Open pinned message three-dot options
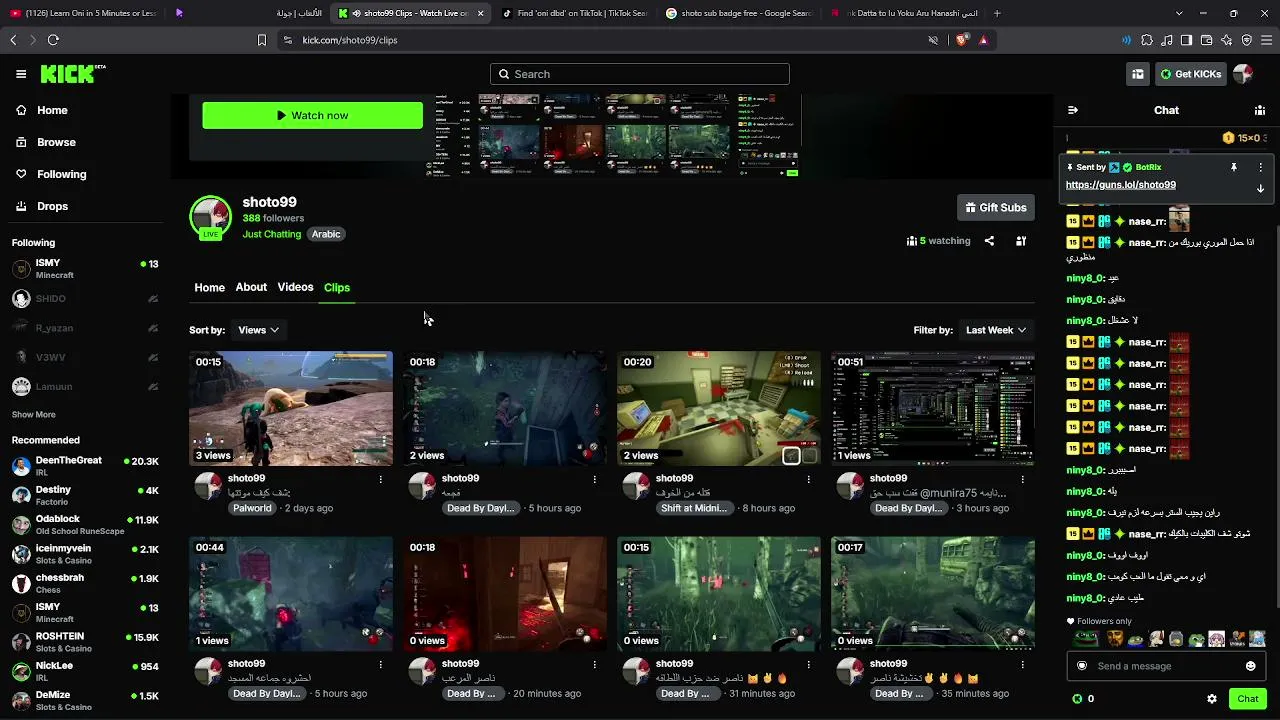1280x720 pixels. point(1260,167)
